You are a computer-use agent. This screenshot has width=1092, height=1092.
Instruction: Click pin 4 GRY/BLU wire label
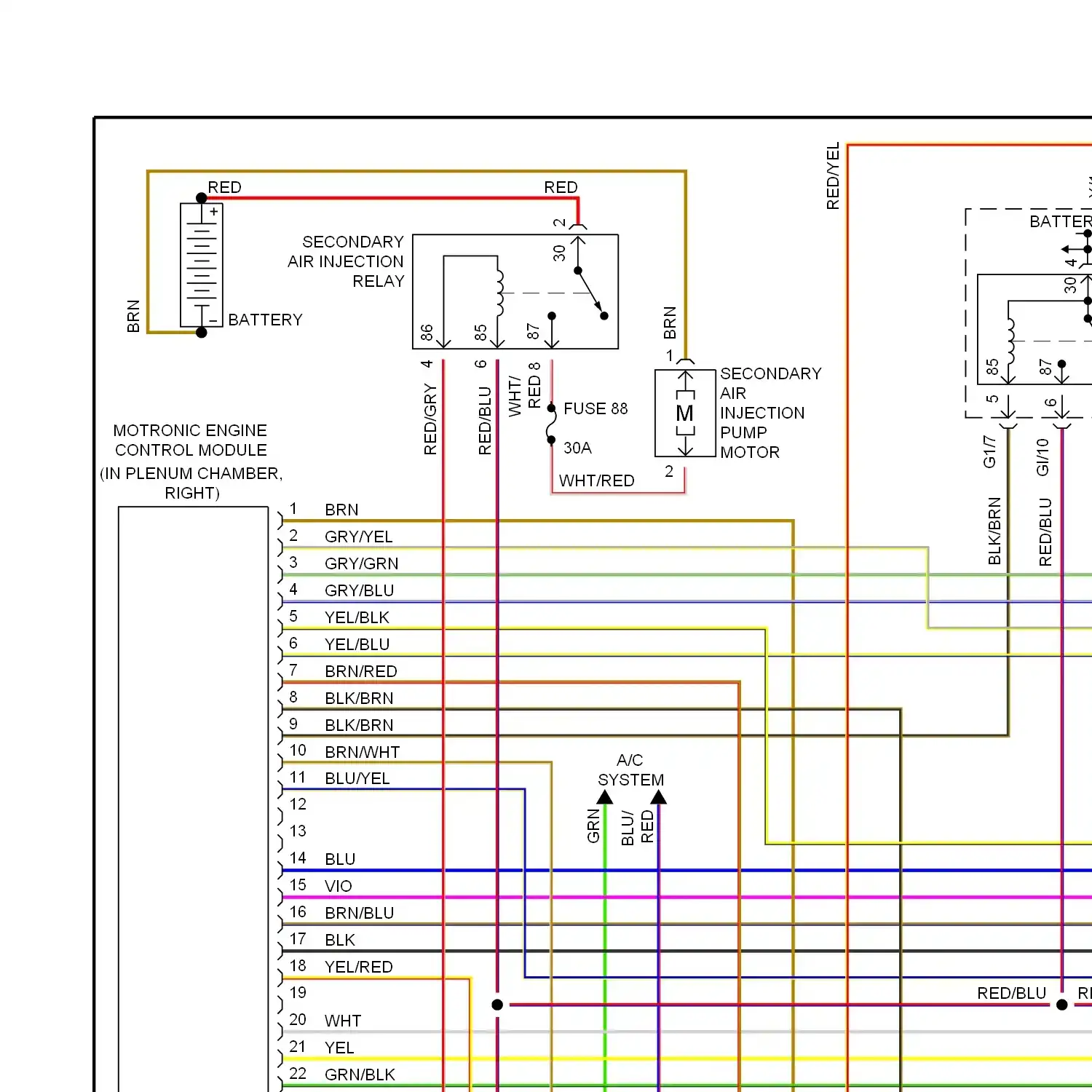tap(359, 590)
